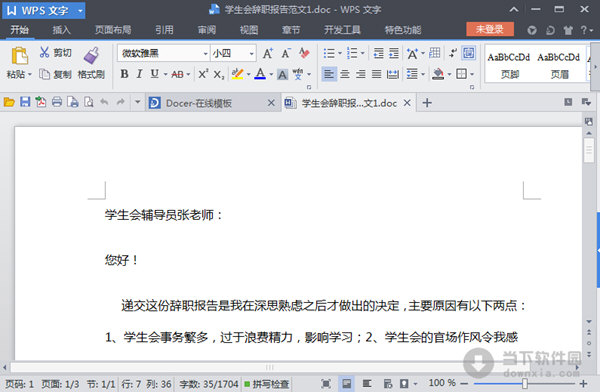The height and width of the screenshot is (392, 600).
Task: Decrease font size with A- icon
Action: coord(286,53)
